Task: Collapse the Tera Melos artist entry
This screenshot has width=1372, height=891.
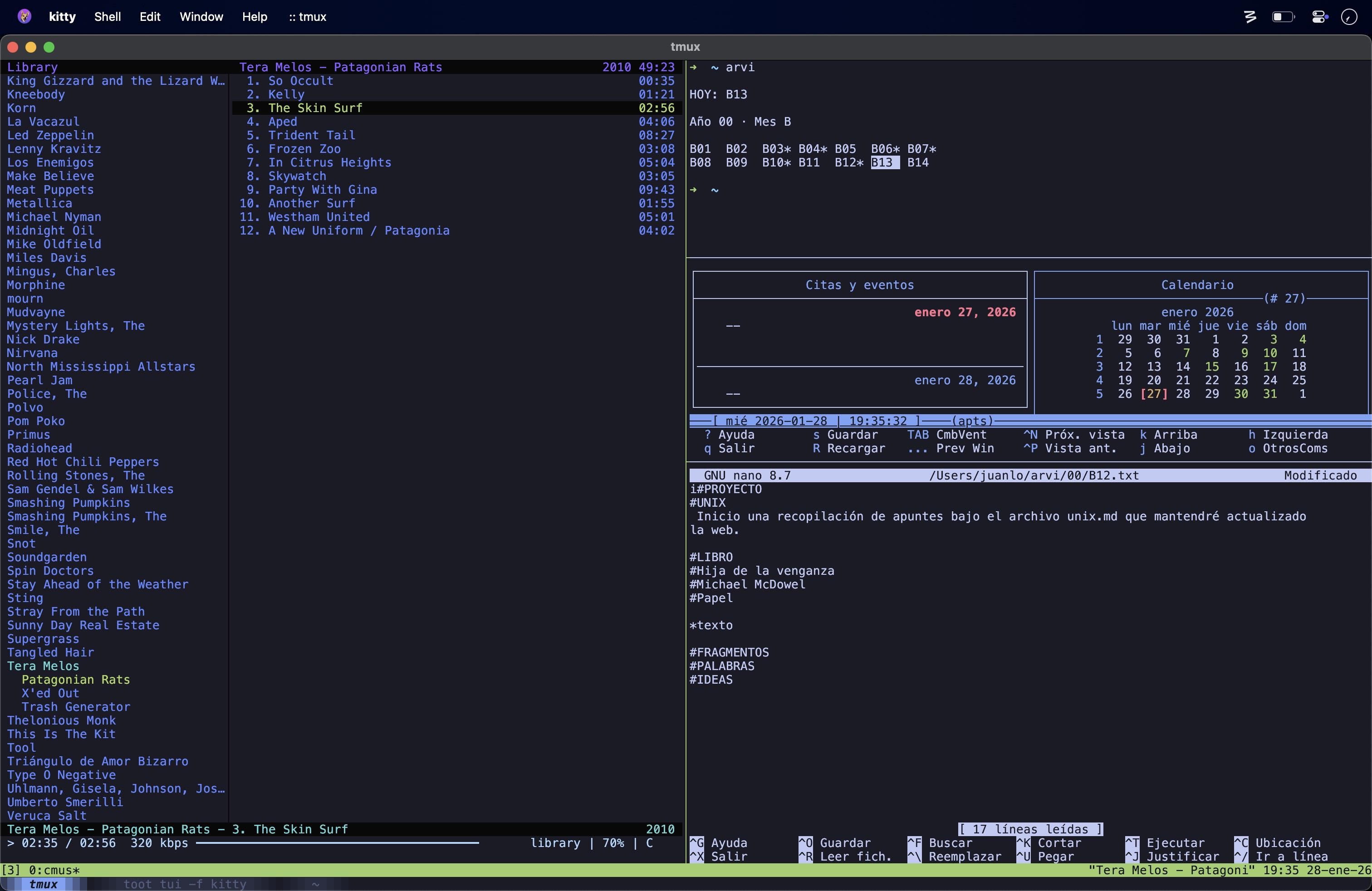Action: pyautogui.click(x=43, y=666)
